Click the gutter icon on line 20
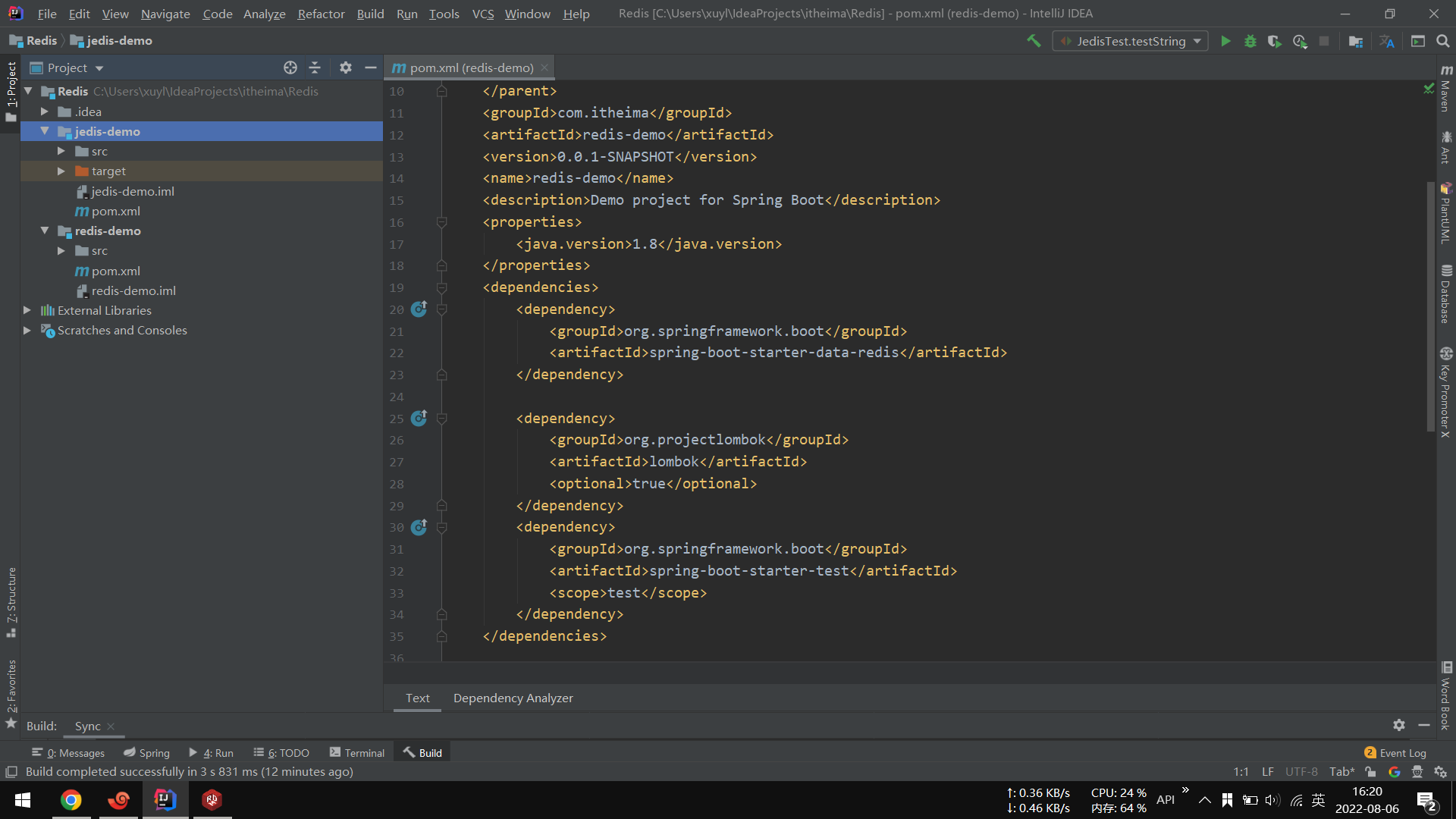The width and height of the screenshot is (1456, 819). coord(419,309)
